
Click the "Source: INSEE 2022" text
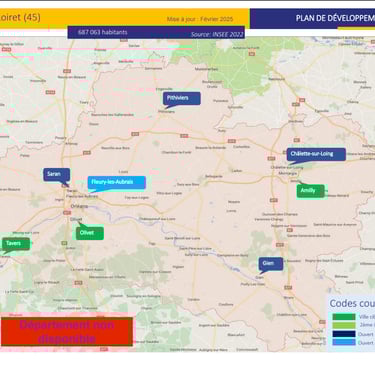point(217,34)
